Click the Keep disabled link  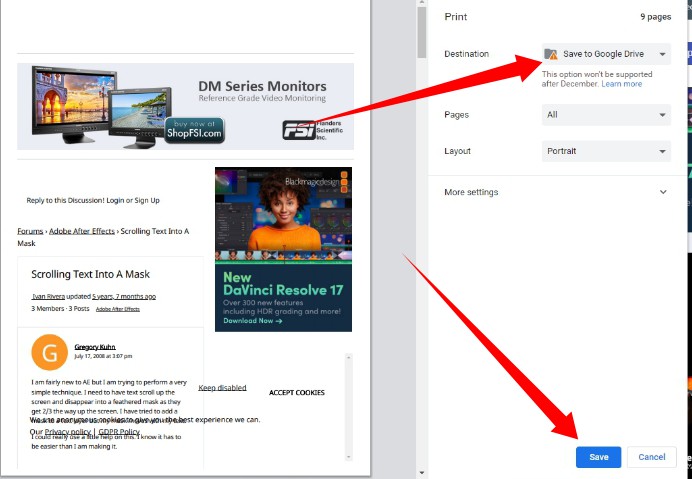point(222,388)
